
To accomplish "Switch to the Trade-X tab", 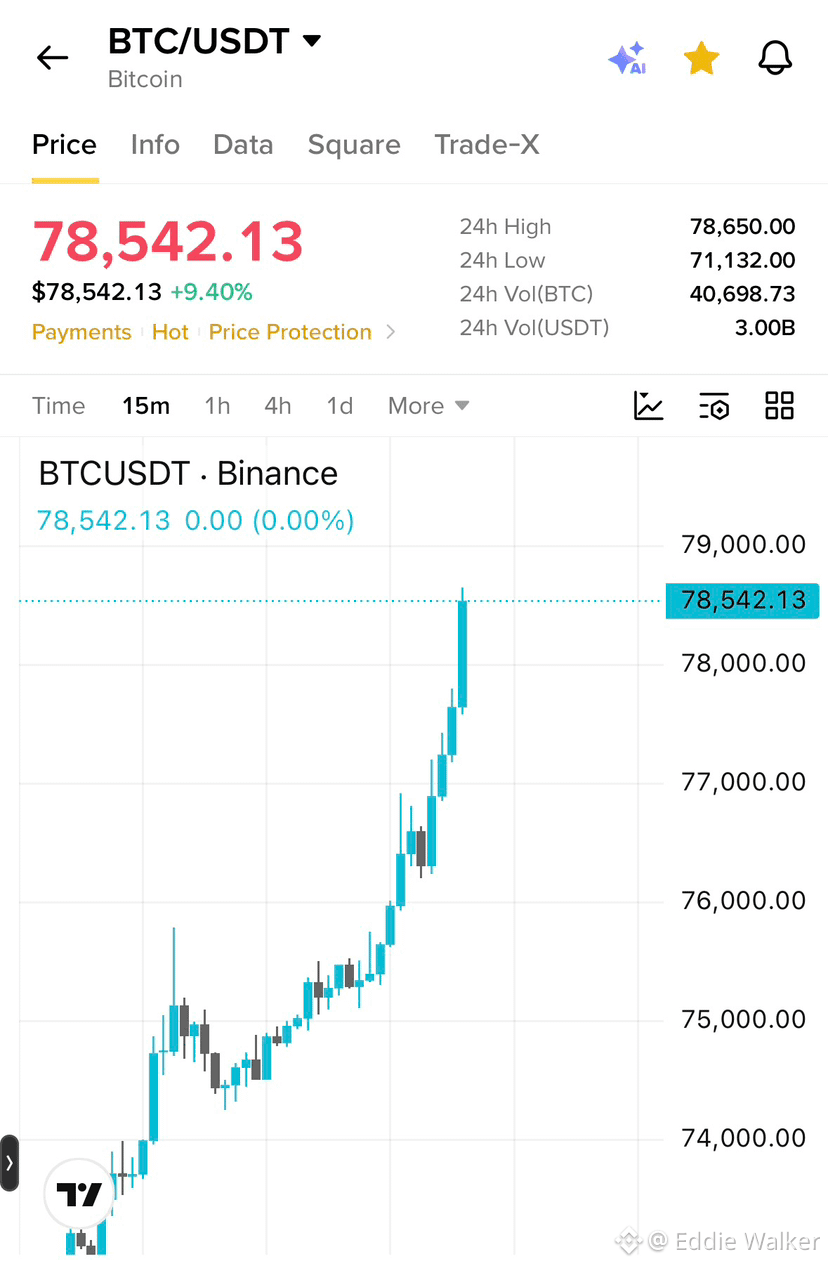I will point(487,145).
